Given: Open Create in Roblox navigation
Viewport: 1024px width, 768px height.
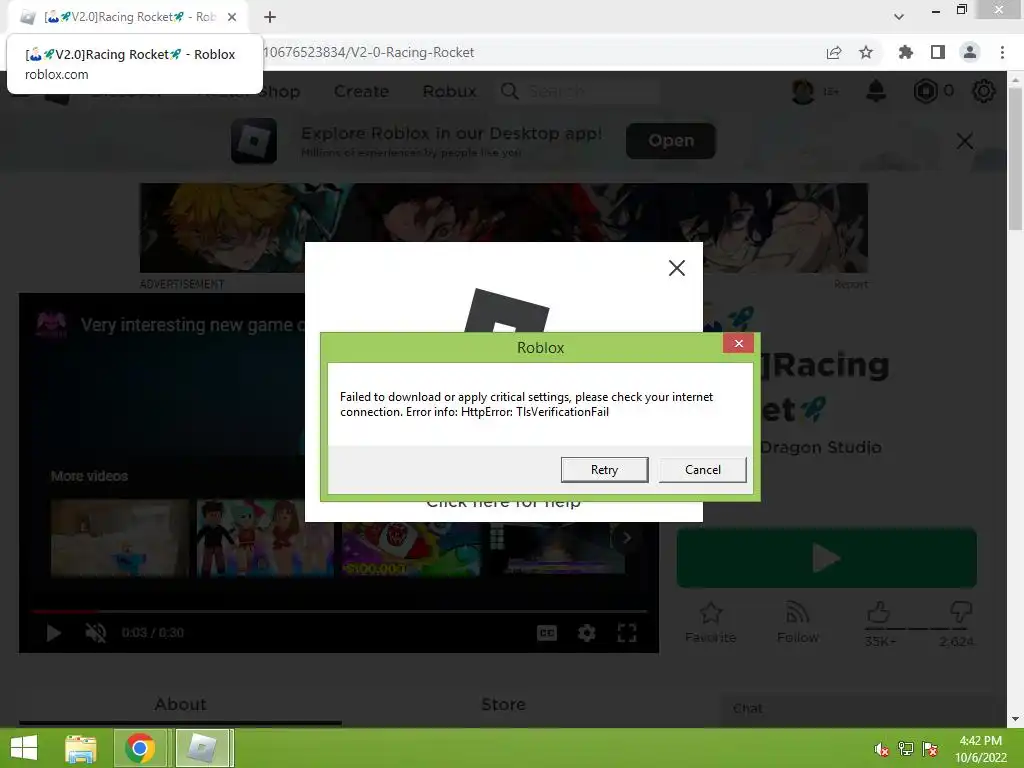Looking at the screenshot, I should [361, 91].
